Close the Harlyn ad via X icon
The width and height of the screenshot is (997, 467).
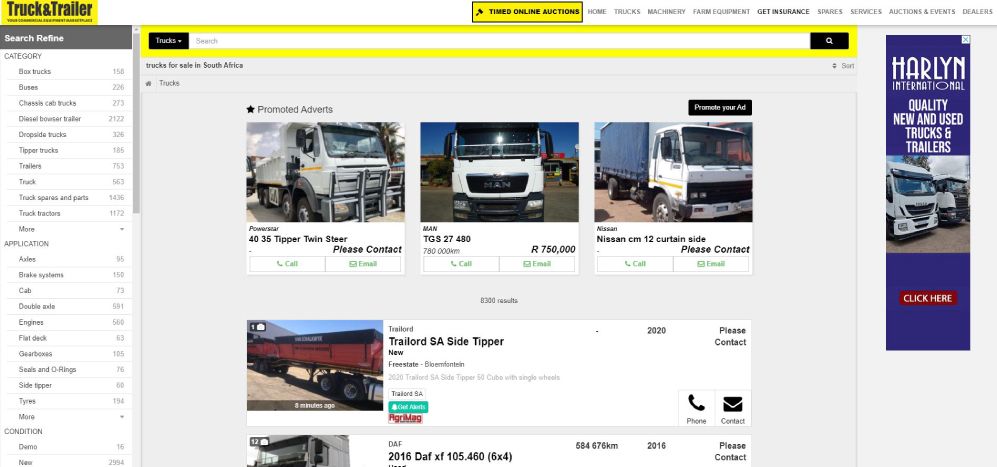965,39
